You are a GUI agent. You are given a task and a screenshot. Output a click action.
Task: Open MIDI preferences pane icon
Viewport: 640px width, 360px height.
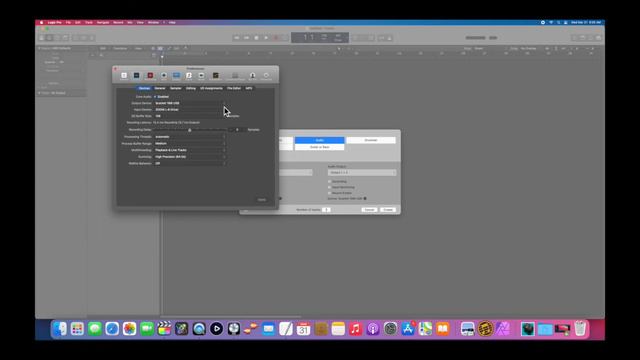click(x=164, y=76)
